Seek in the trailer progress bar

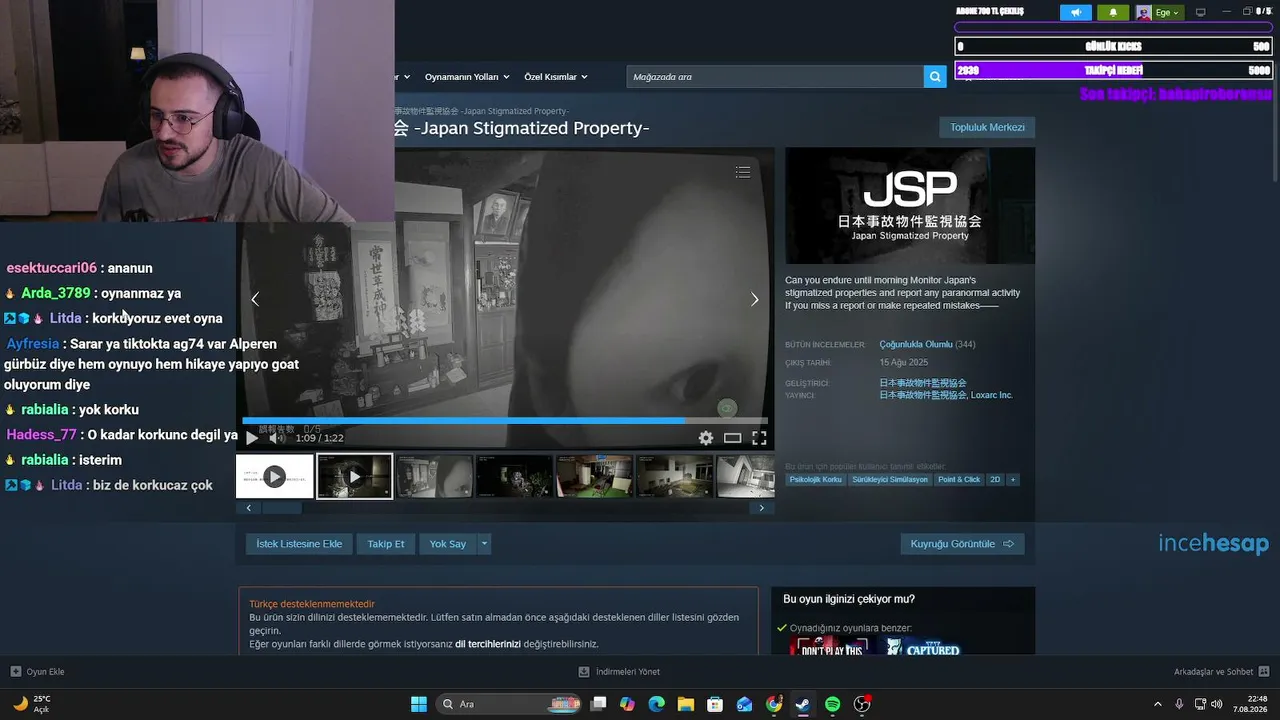pos(505,421)
